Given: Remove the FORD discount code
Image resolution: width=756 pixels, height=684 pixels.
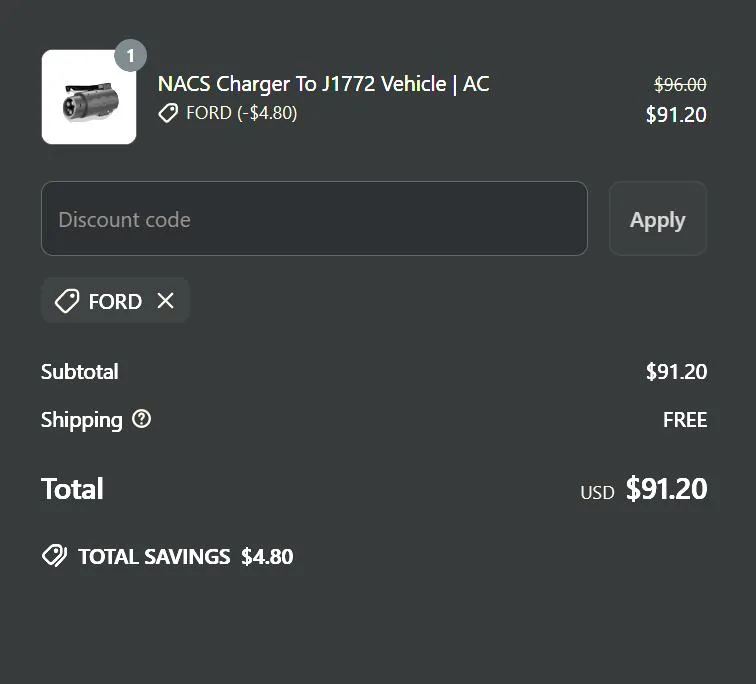Looking at the screenshot, I should pyautogui.click(x=166, y=301).
